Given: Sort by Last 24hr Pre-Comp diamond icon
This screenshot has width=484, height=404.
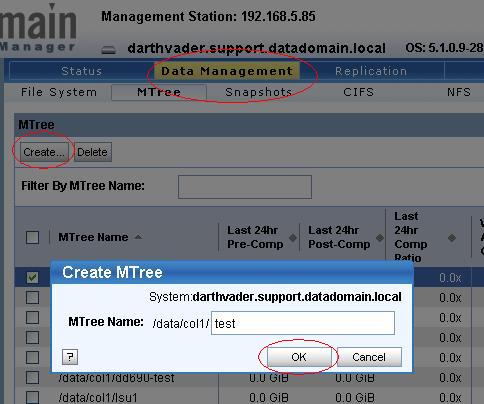Looking at the screenshot, I should click(x=293, y=238).
